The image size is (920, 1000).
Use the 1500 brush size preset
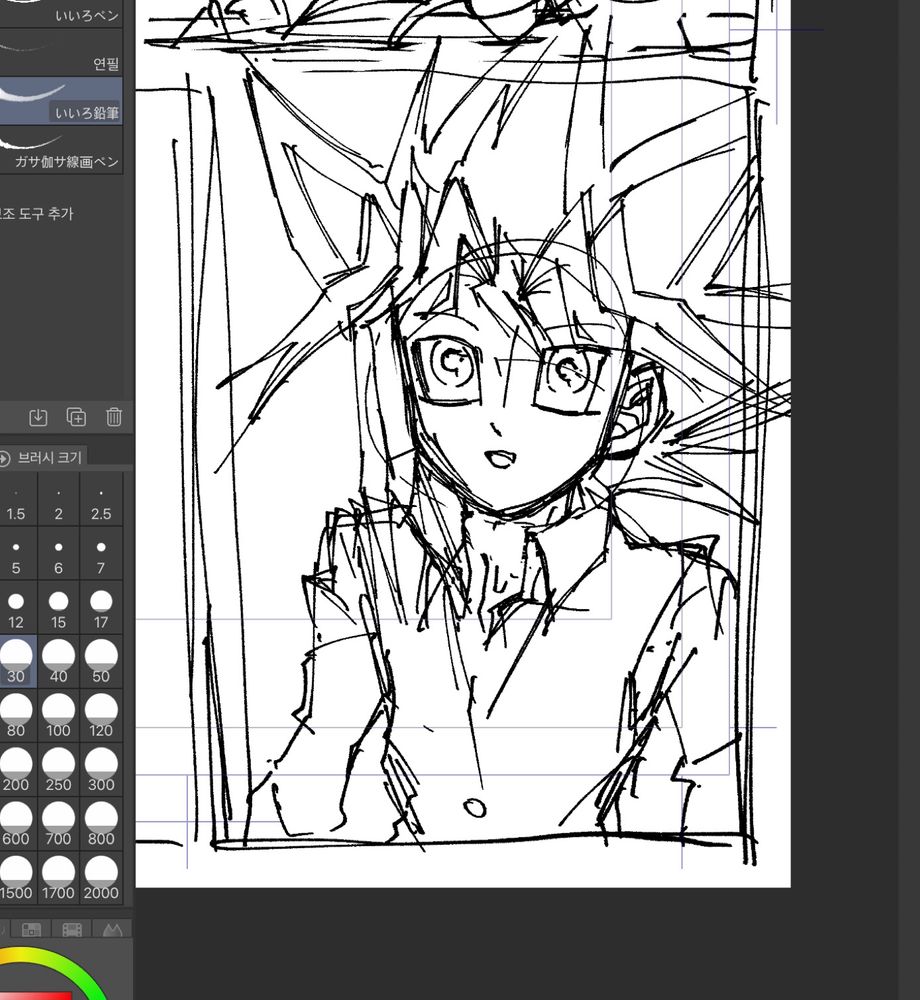[16, 879]
